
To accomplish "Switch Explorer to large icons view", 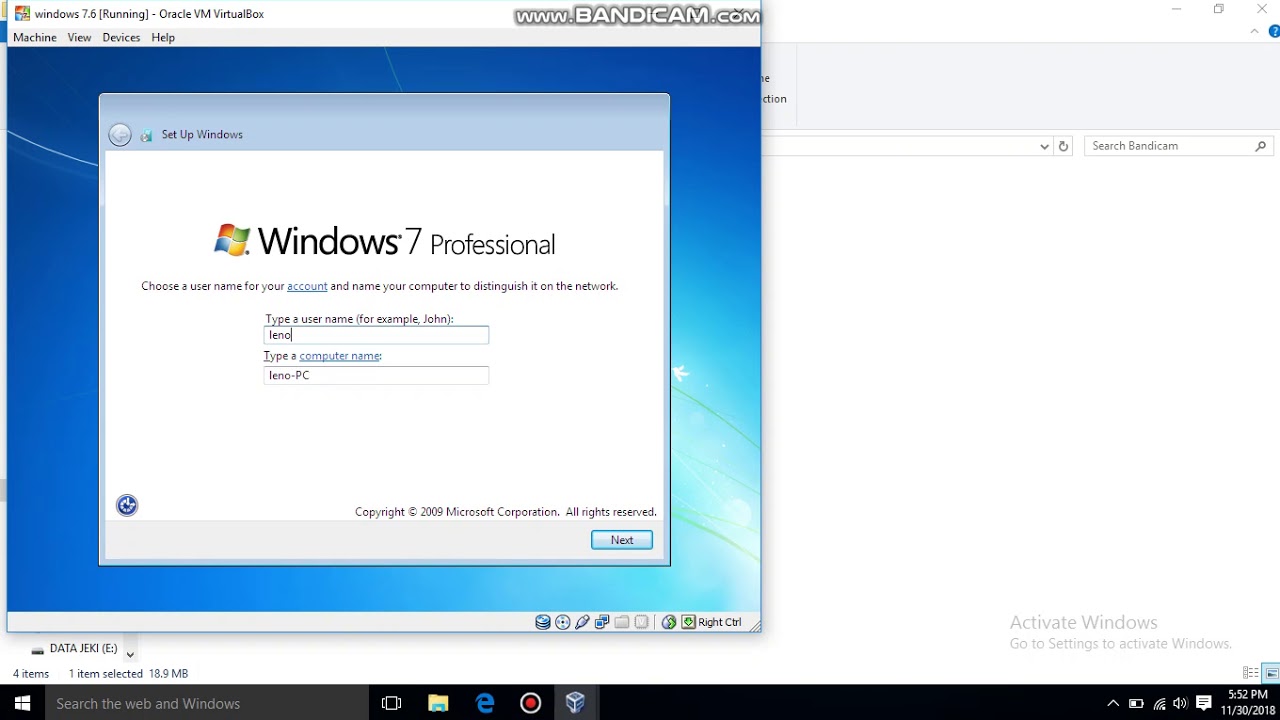I will [1271, 673].
